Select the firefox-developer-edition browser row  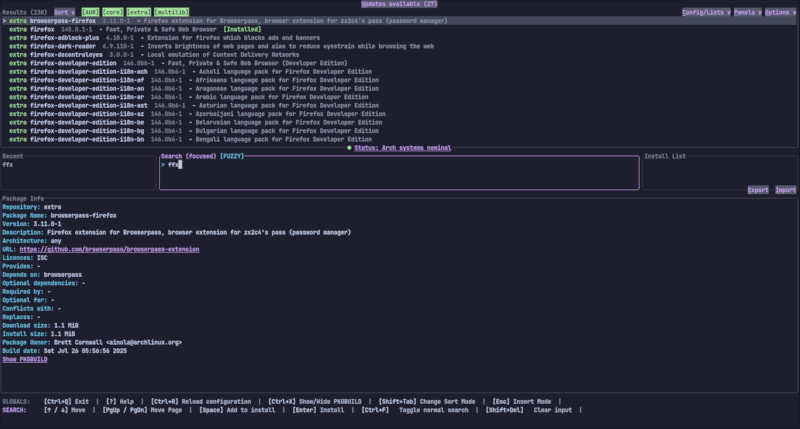pyautogui.click(x=399, y=63)
